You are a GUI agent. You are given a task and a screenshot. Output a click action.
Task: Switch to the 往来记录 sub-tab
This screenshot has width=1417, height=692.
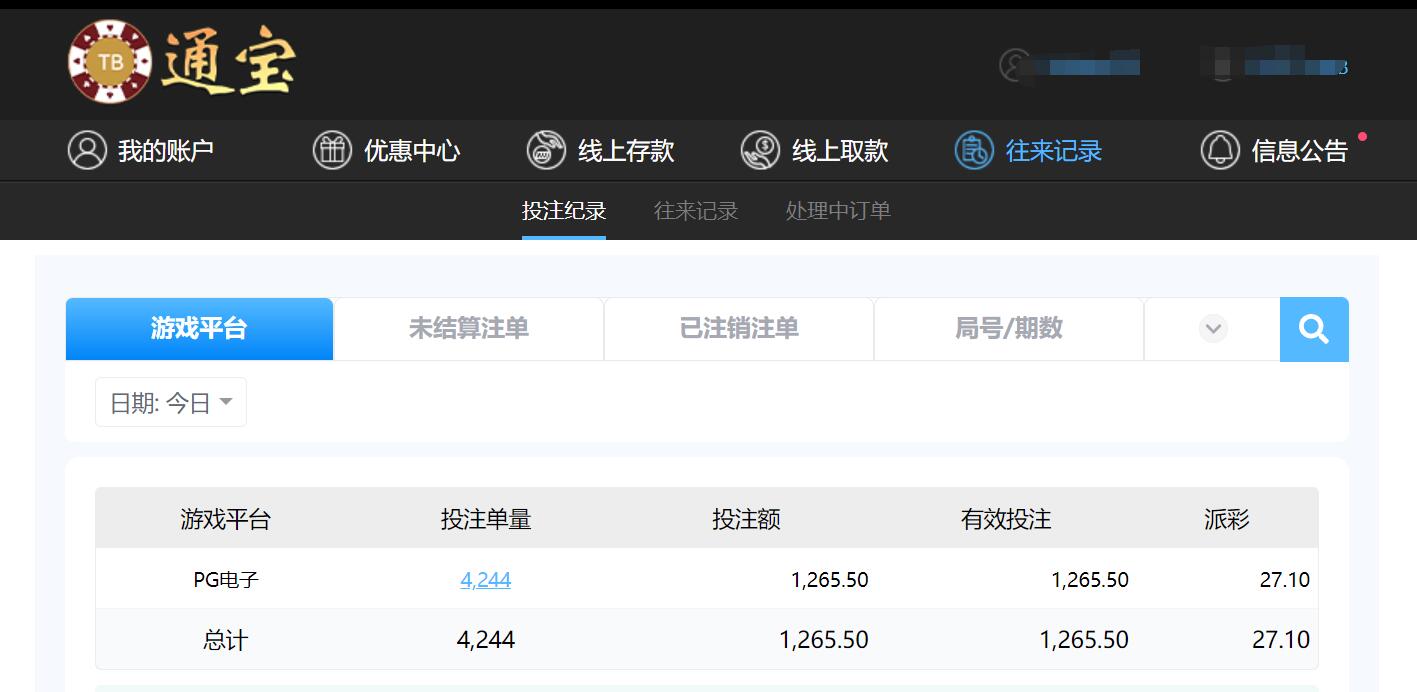pyautogui.click(x=694, y=211)
